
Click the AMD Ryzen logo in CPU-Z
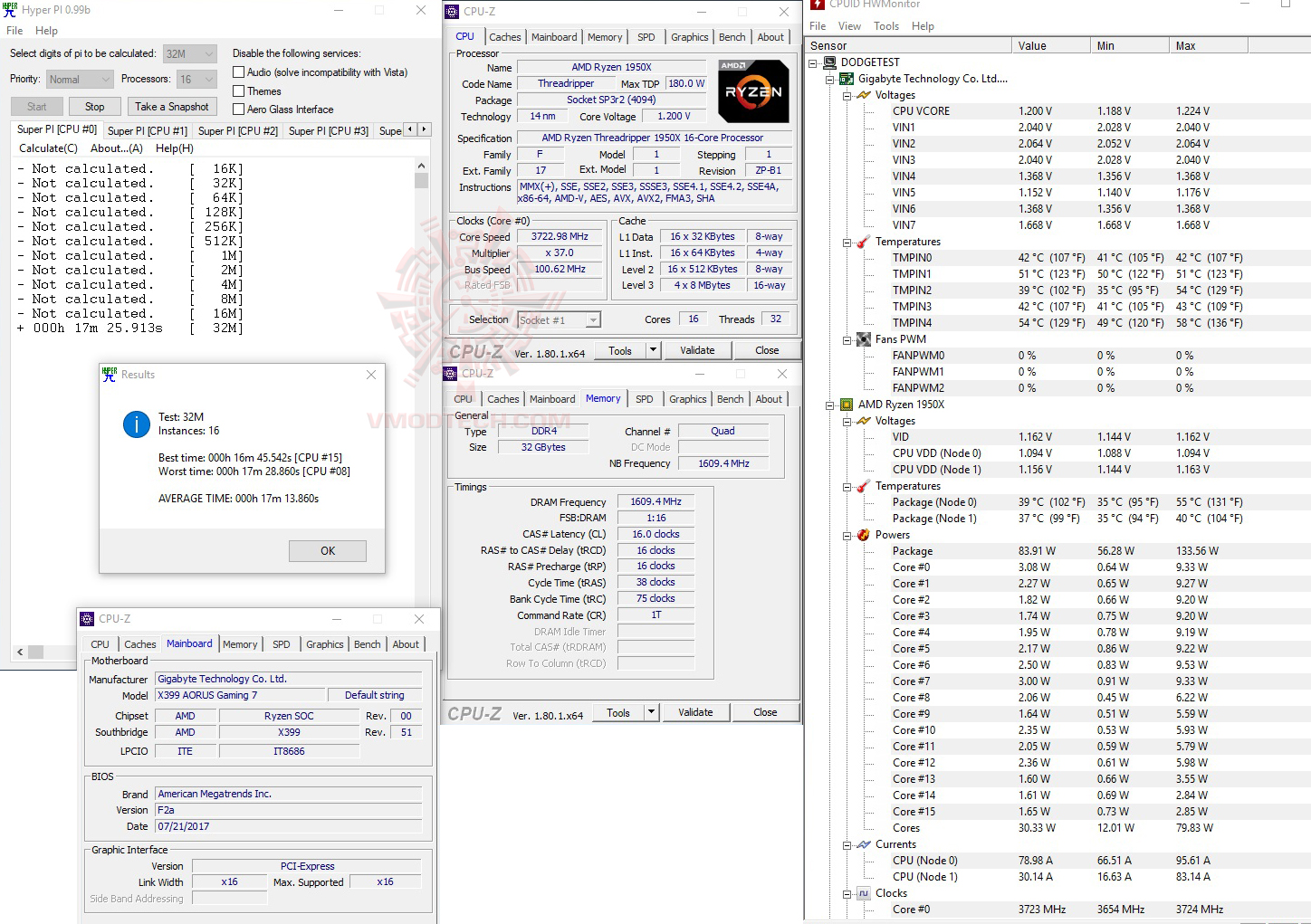click(752, 90)
